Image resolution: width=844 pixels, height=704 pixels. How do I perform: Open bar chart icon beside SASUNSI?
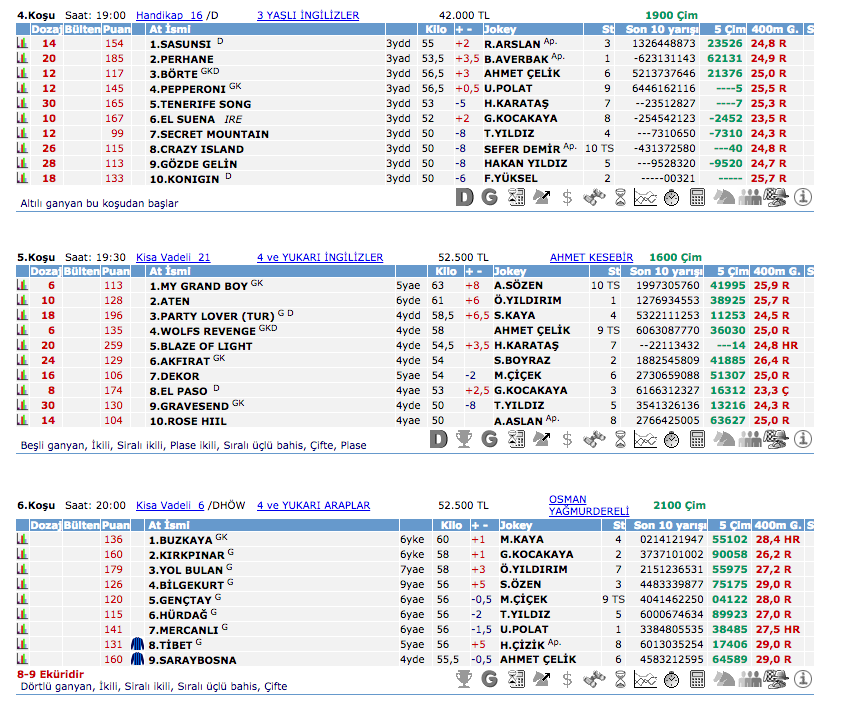click(22, 44)
